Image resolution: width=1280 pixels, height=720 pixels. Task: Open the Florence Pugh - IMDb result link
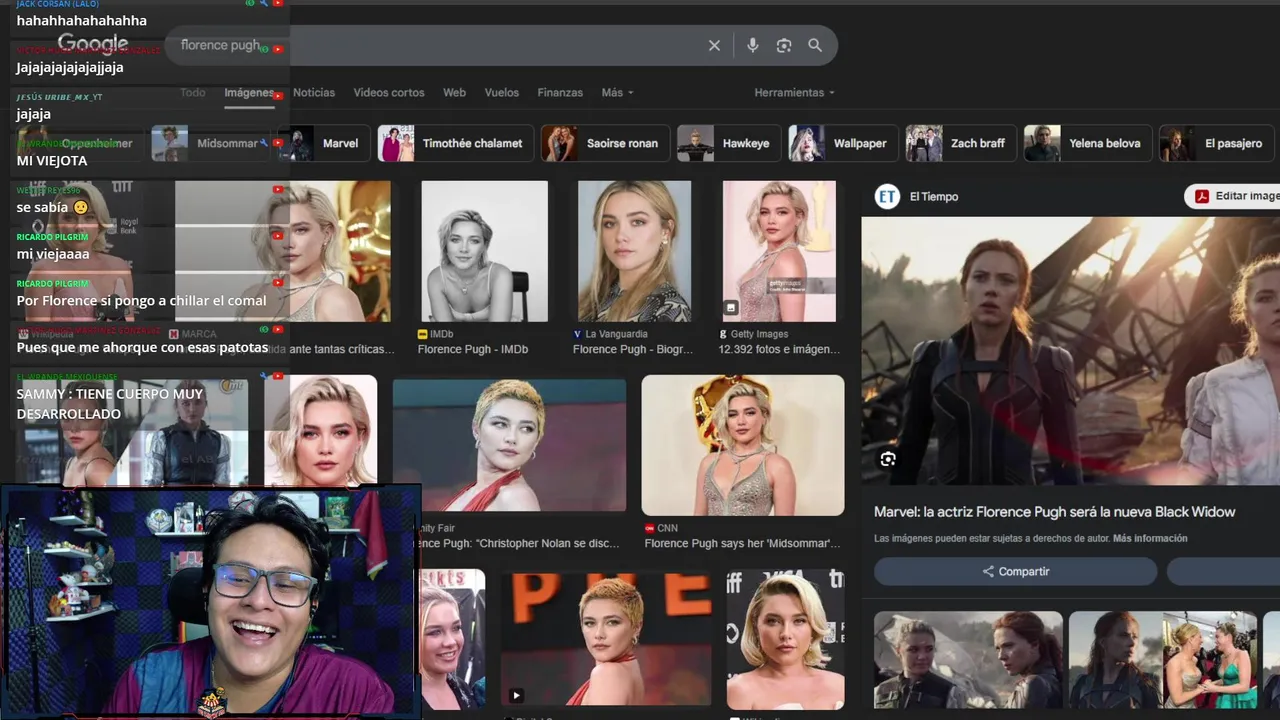click(472, 349)
